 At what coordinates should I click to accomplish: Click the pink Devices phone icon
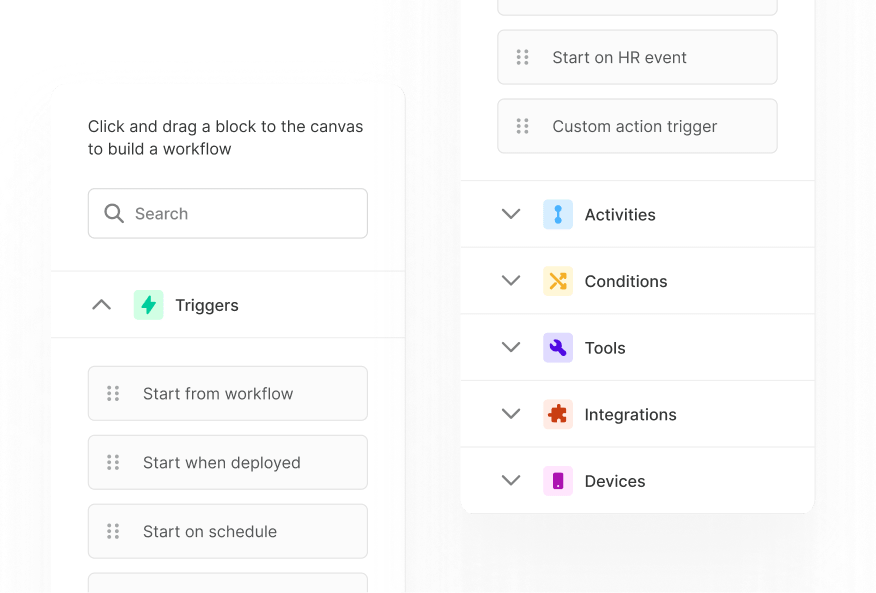tap(558, 481)
